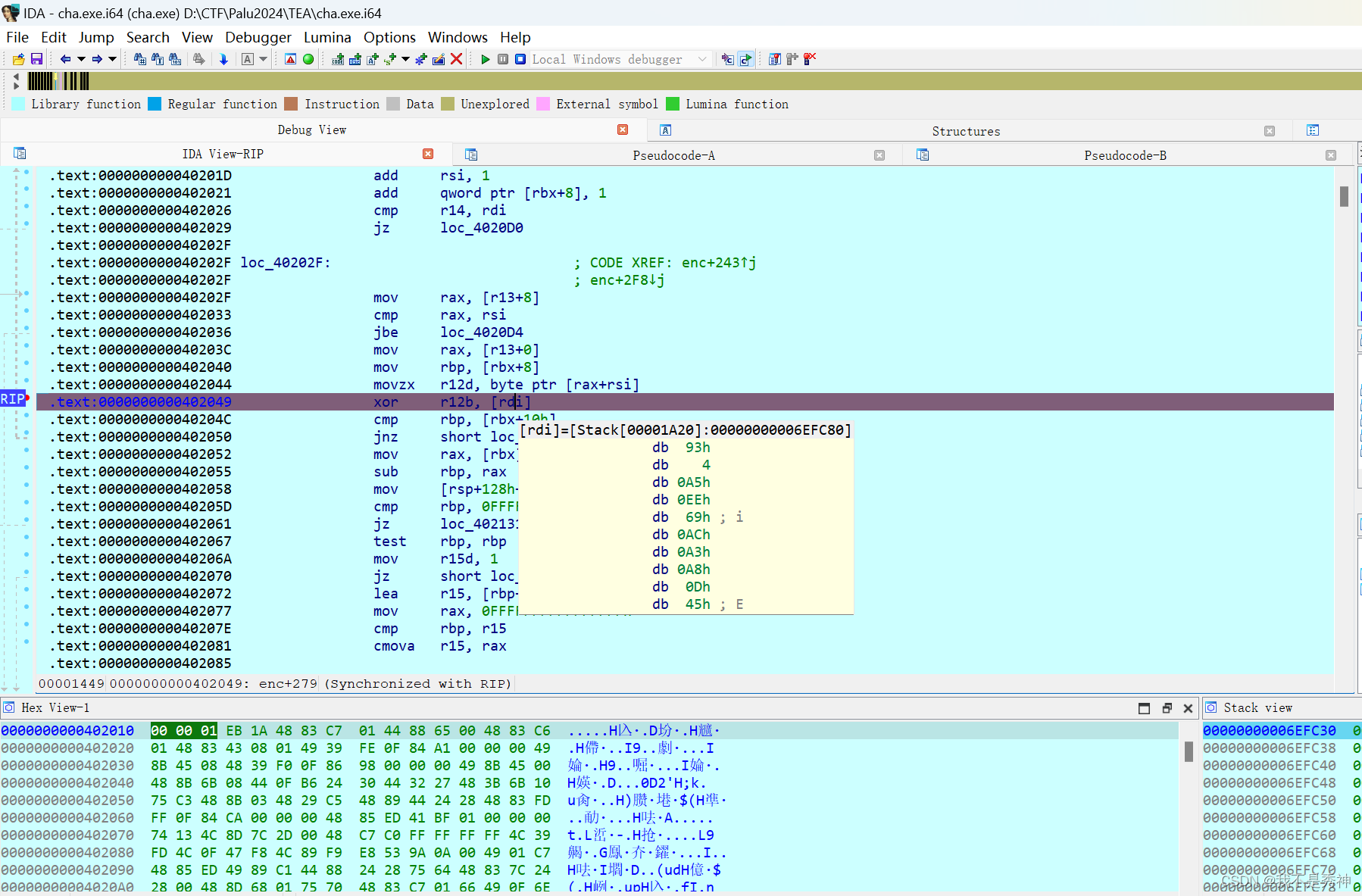This screenshot has height=896, width=1362.
Task: Open the back-history dropdown arrow
Action: (x=81, y=59)
